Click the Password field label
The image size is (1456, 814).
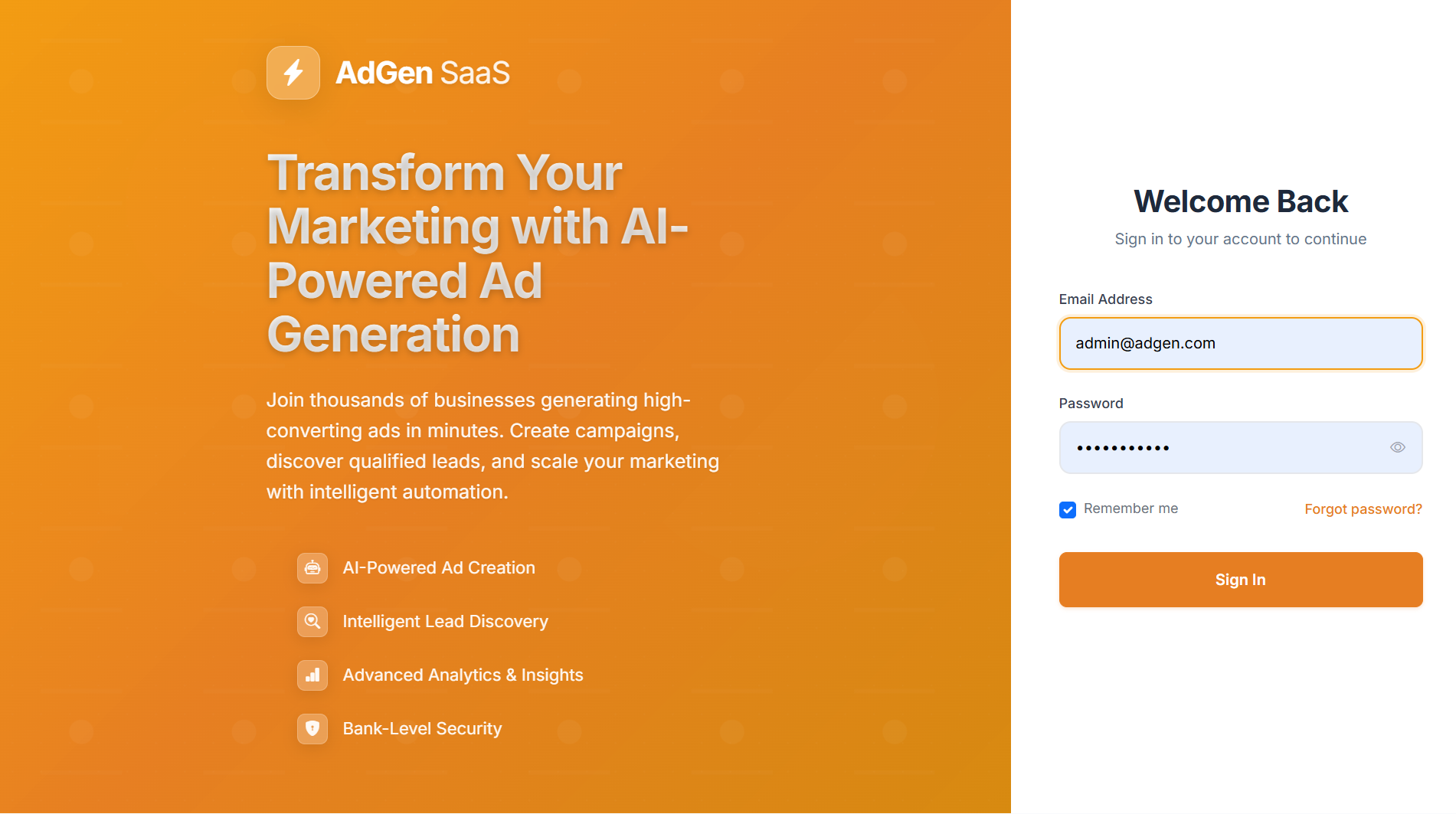click(x=1091, y=404)
